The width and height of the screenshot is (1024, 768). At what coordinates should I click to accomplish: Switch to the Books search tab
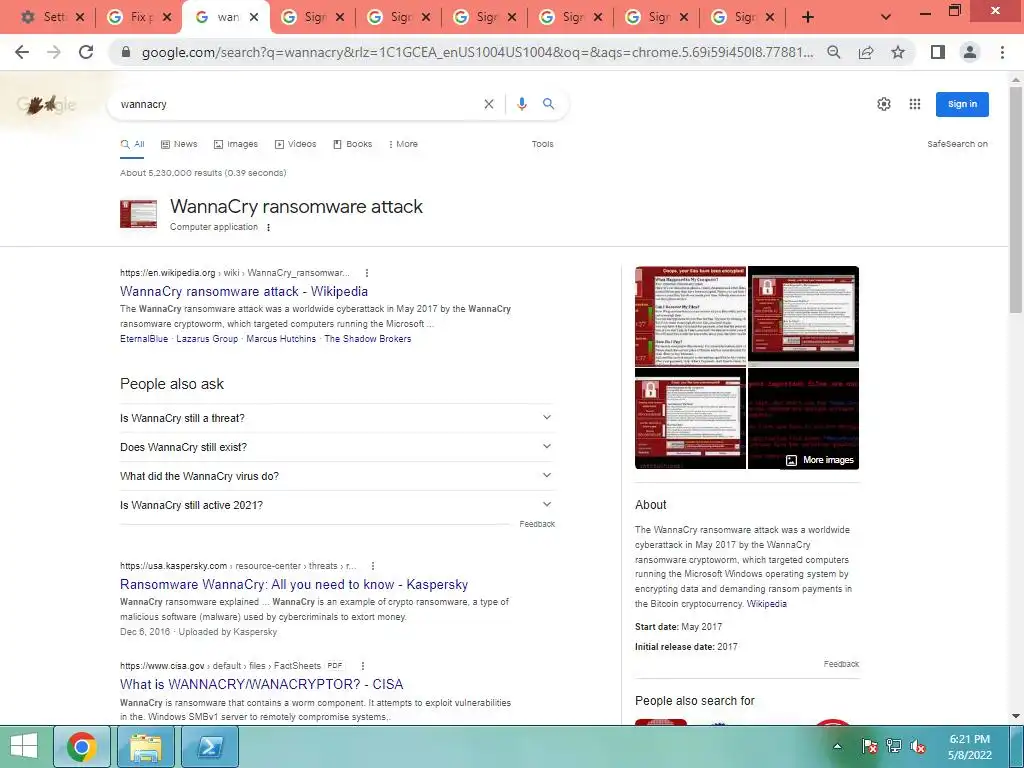coord(353,144)
